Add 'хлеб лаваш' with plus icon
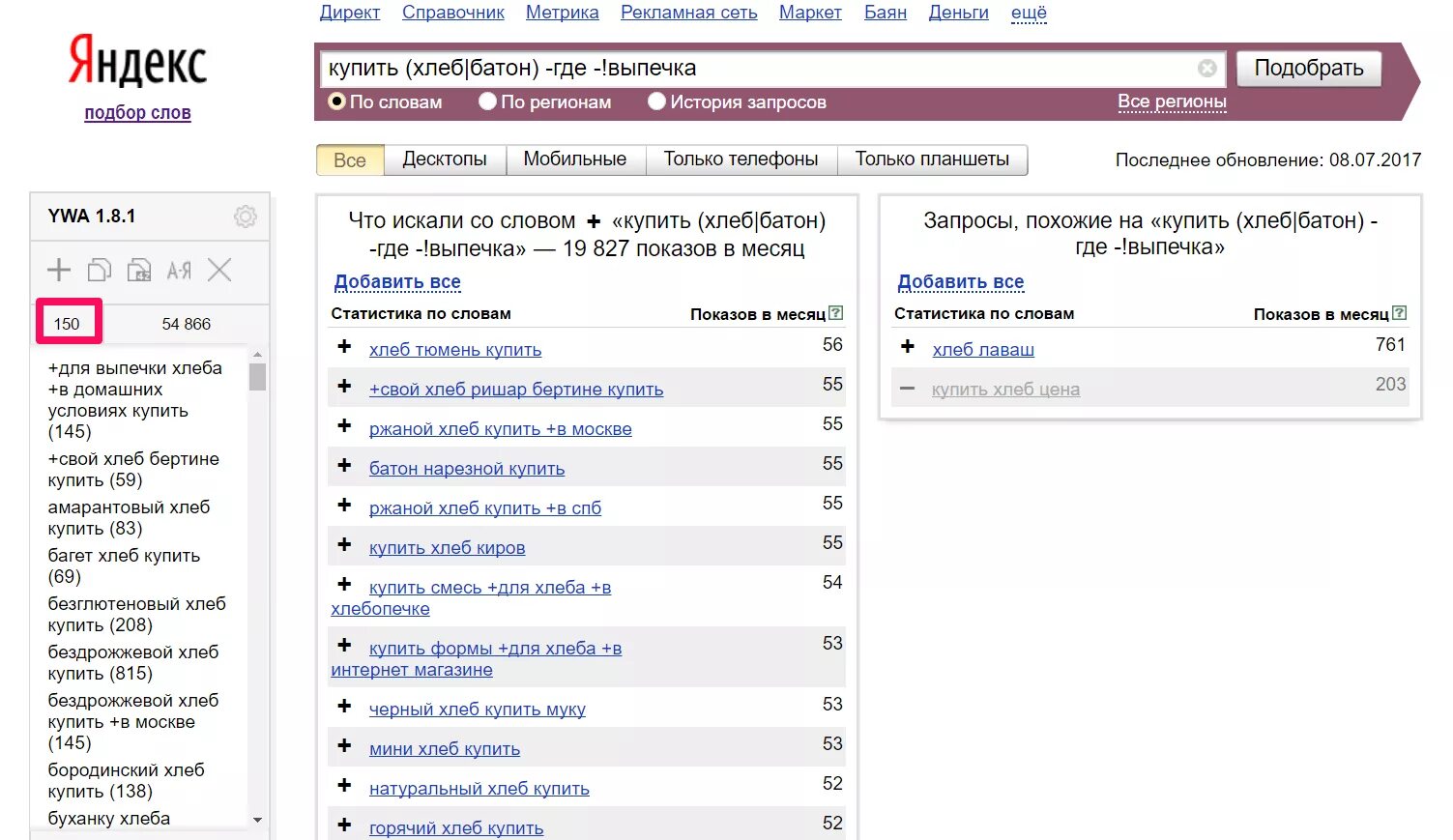 (x=907, y=346)
